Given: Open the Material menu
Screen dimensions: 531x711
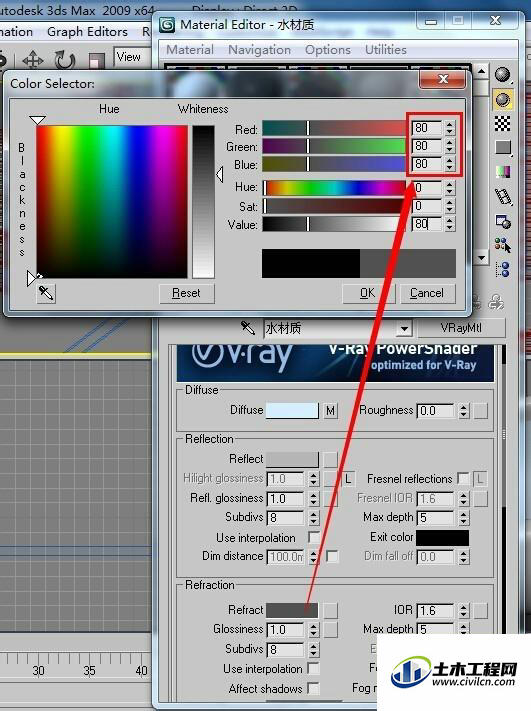Looking at the screenshot, I should (x=190, y=49).
